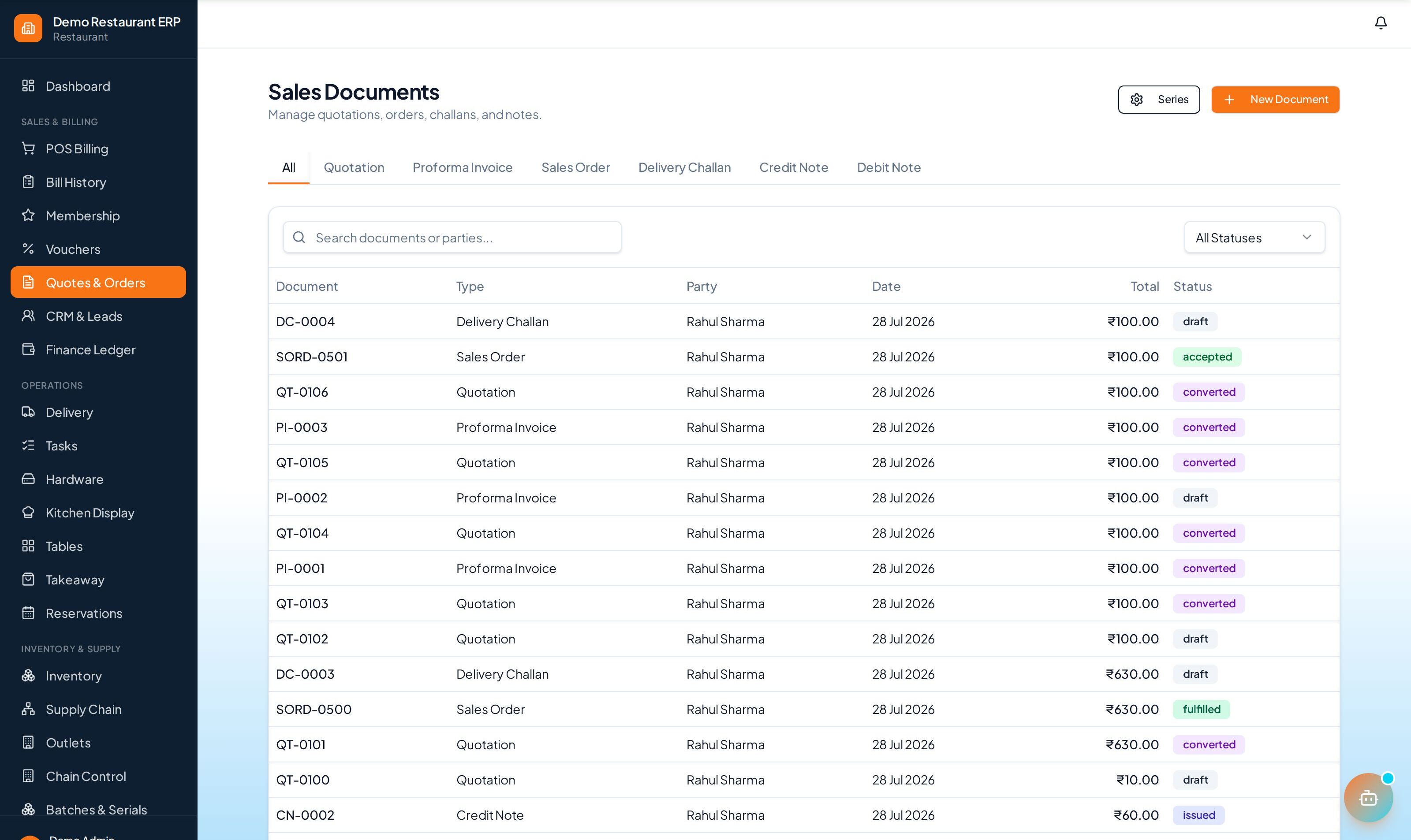Click the Finance Ledger wallet icon
The width and height of the screenshot is (1411, 840).
(x=28, y=349)
